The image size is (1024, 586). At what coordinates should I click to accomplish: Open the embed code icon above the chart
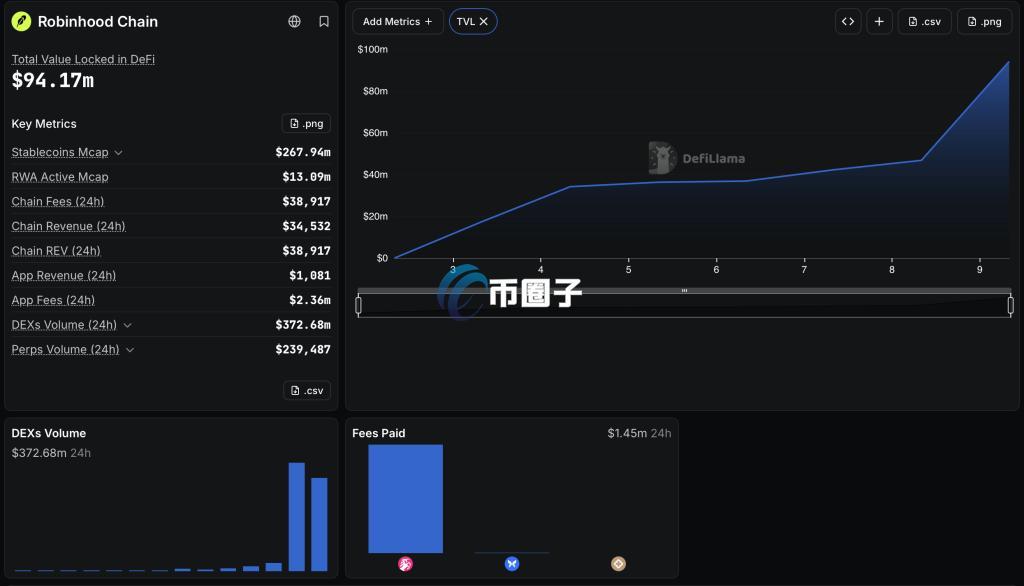[848, 22]
